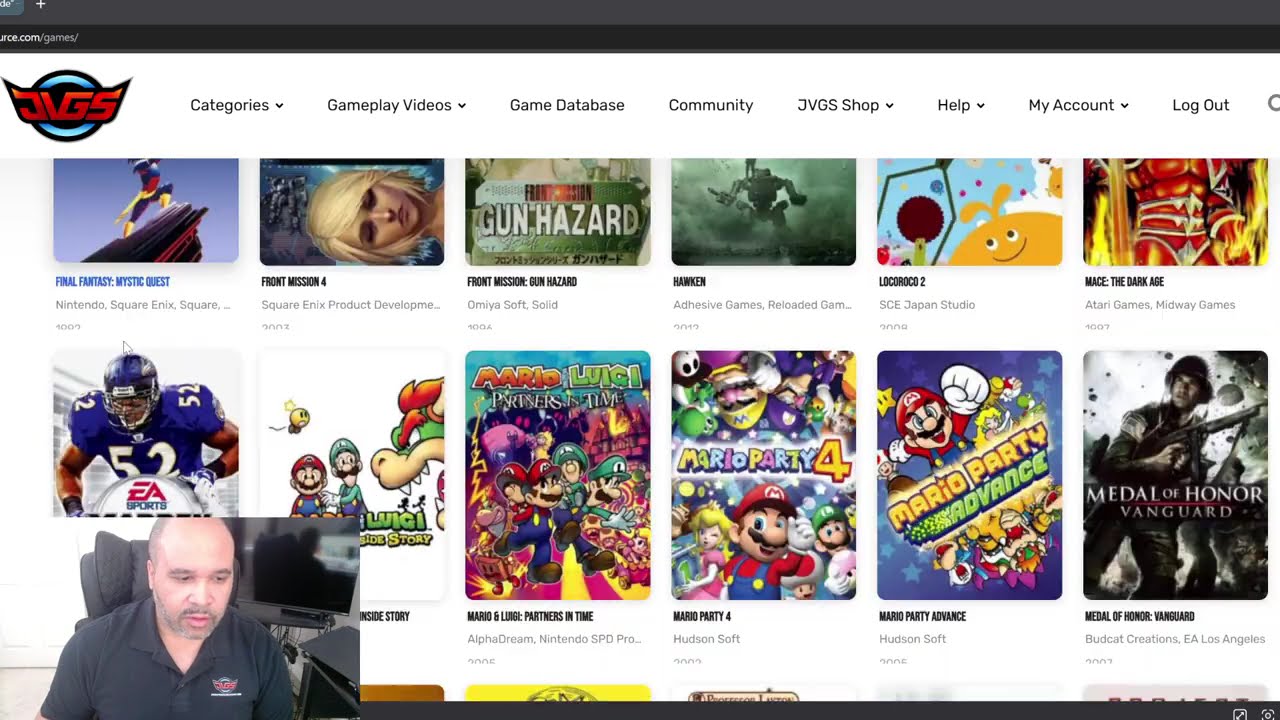
Task: Click the Medal of Honor Vanguard cover
Action: pyautogui.click(x=1176, y=475)
